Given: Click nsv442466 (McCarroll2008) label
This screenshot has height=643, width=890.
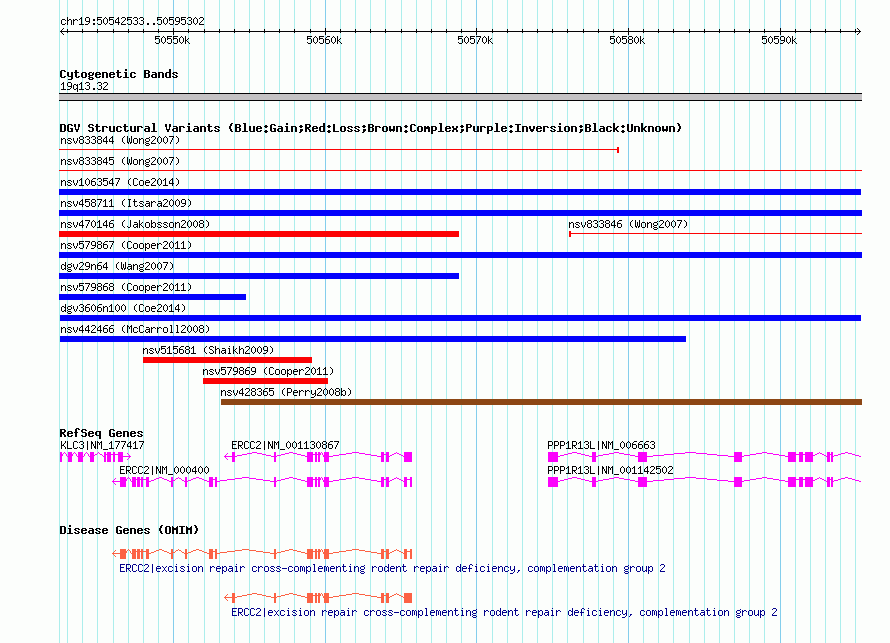Looking at the screenshot, I should 135,329.
